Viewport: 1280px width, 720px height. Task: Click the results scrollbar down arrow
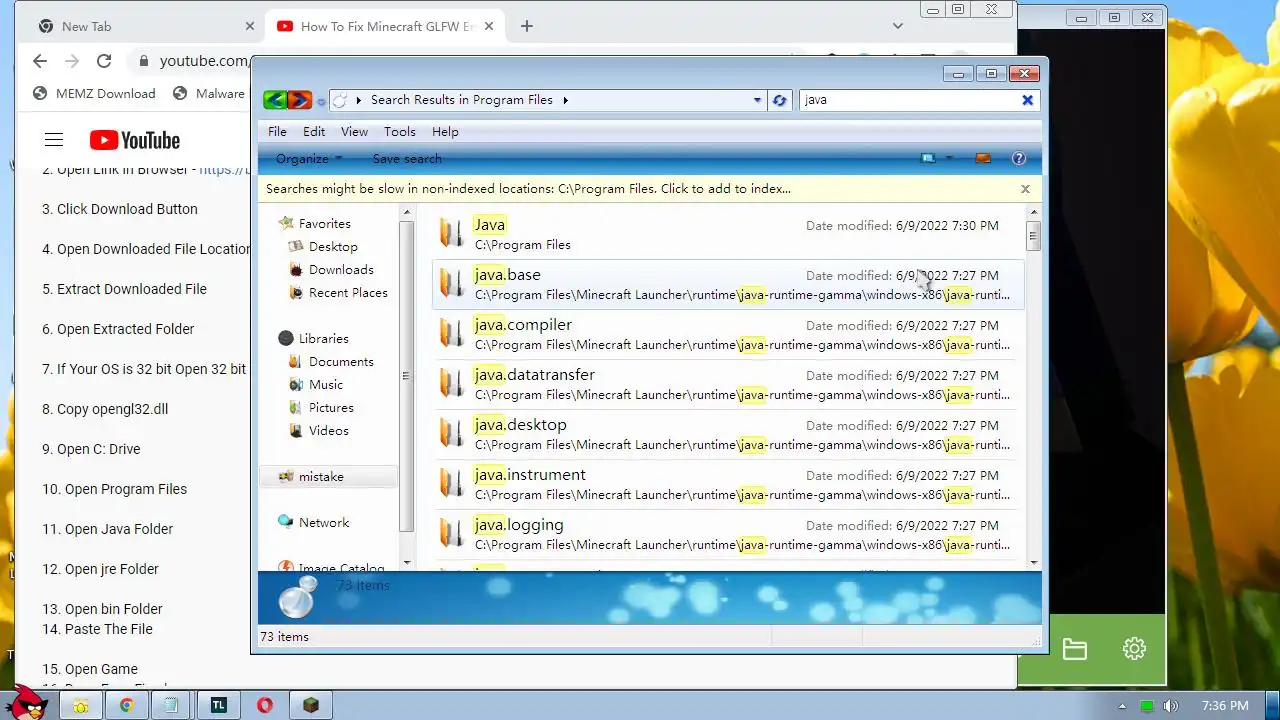pyautogui.click(x=1034, y=563)
